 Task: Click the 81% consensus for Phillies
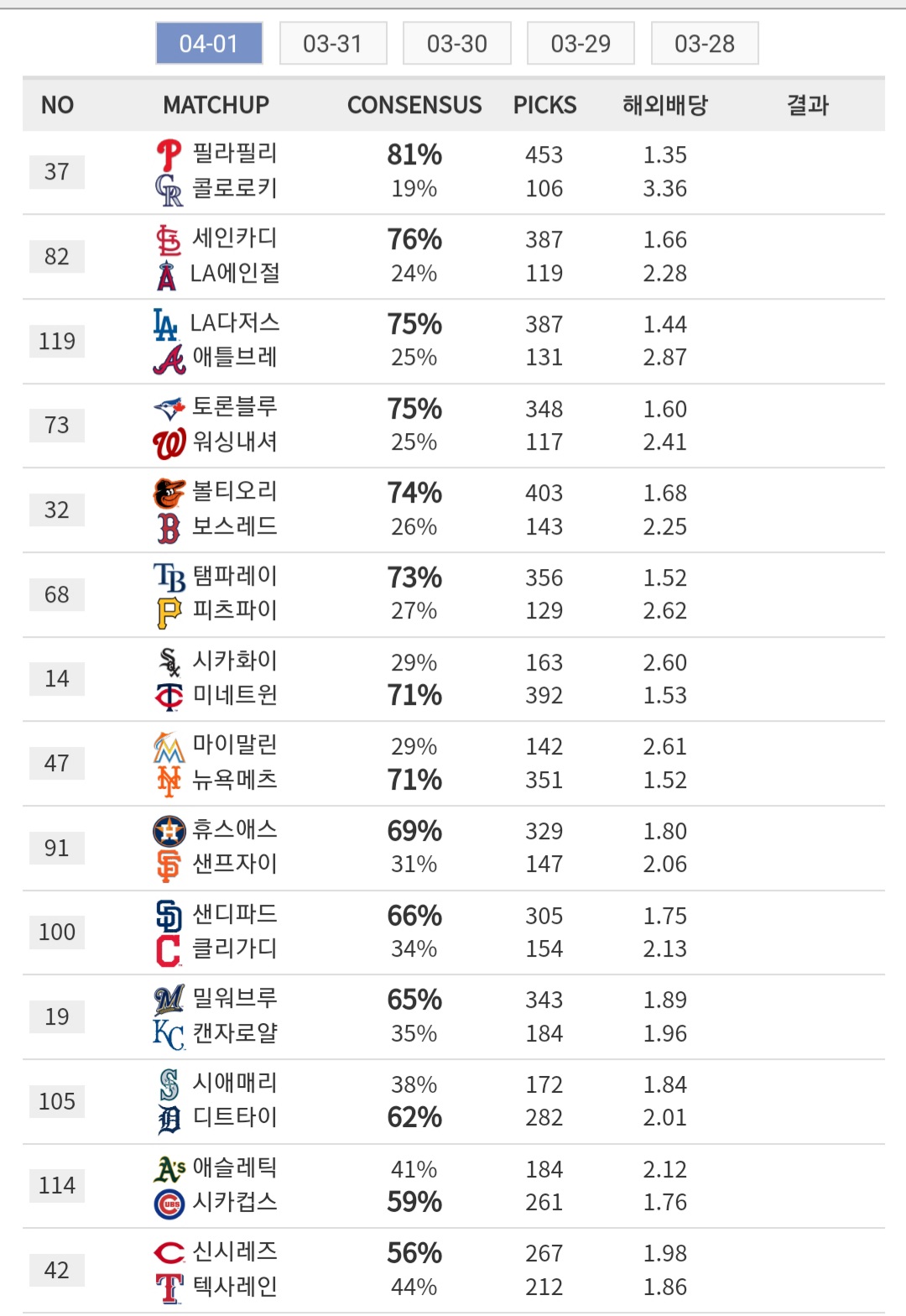[414, 155]
